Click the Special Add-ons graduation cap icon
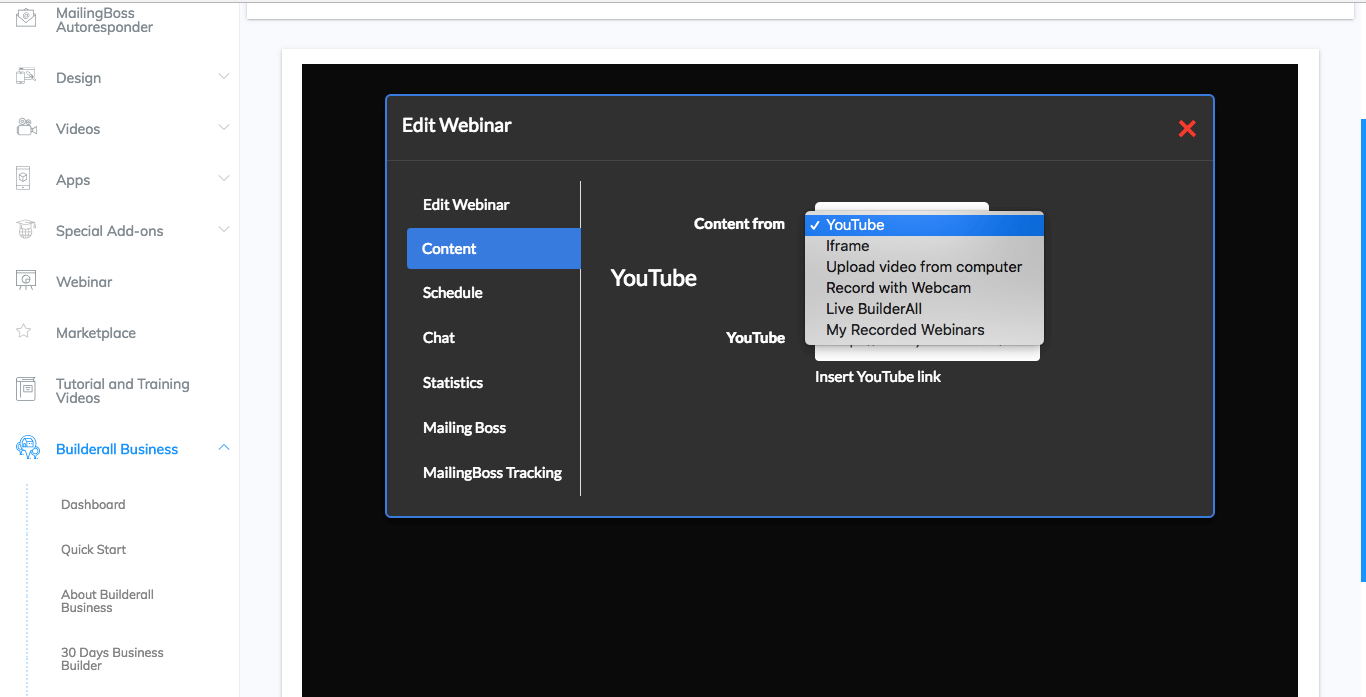The image size is (1366, 697). coord(26,230)
